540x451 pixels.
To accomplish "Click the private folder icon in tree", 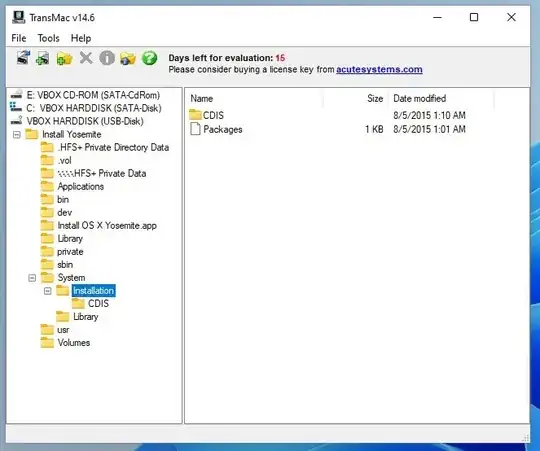I will click(47, 251).
